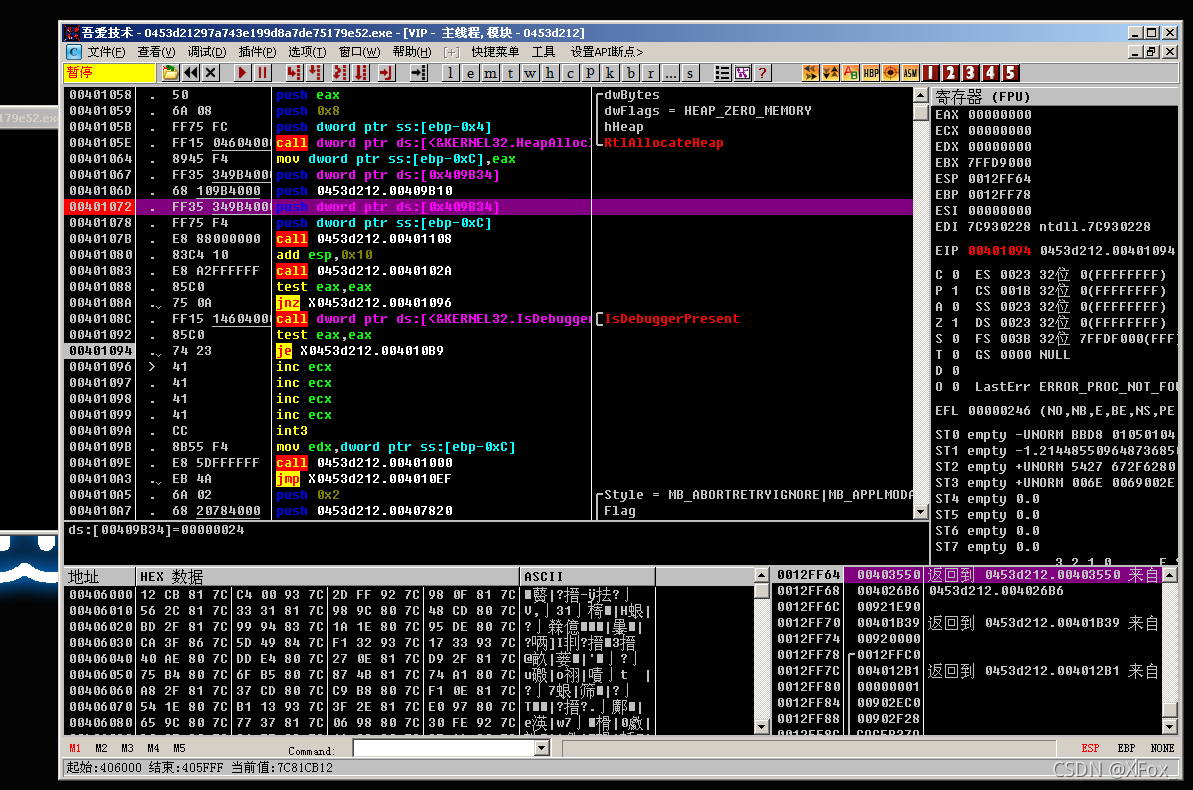Click the Trace over icon
The image size is (1193, 790).
361,73
